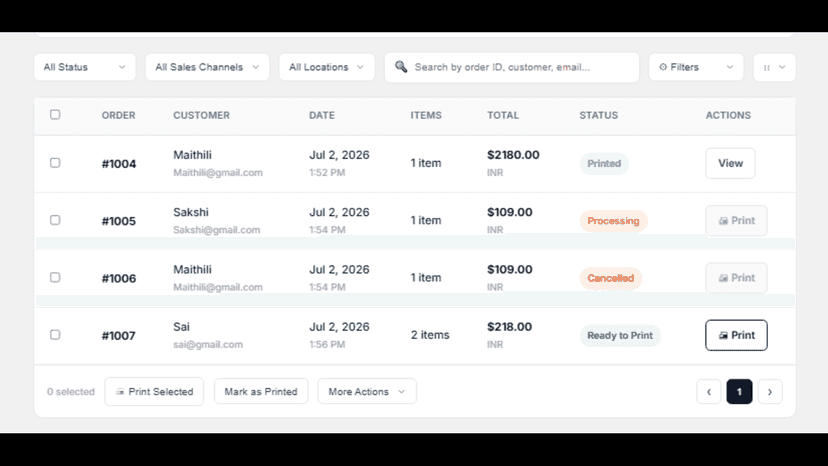Click the Print Selected button
Image resolution: width=828 pixels, height=466 pixels.
pos(154,392)
